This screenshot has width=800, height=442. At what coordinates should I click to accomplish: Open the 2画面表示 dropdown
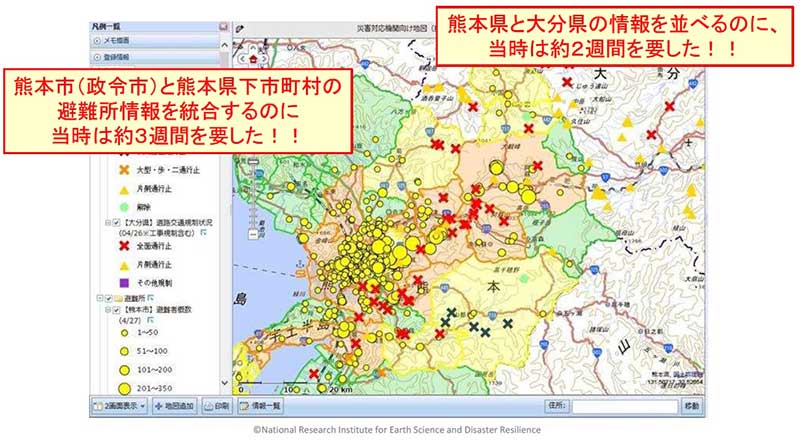click(x=119, y=407)
